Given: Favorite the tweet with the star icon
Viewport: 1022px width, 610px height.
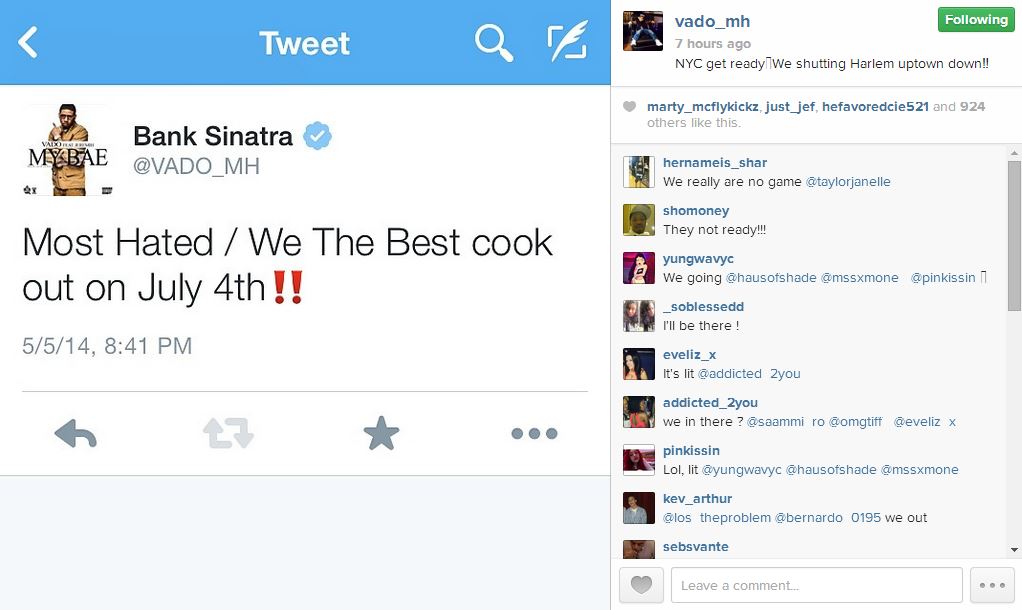Looking at the screenshot, I should pos(381,433).
